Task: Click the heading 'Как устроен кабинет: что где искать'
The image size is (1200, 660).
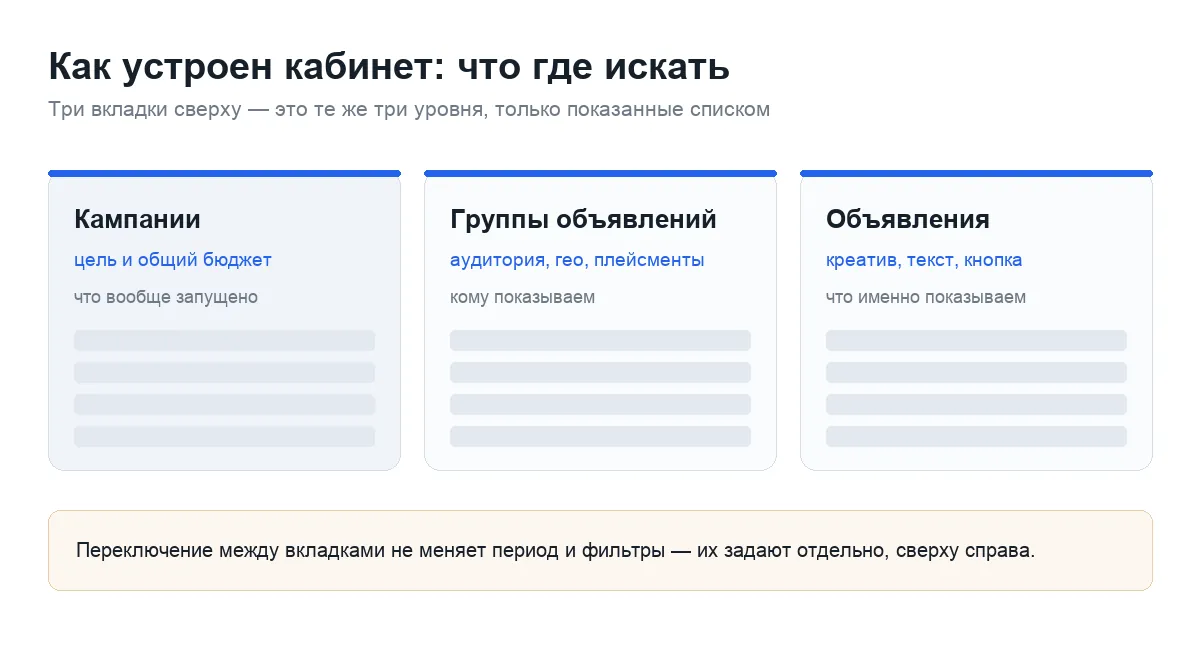Action: [389, 67]
